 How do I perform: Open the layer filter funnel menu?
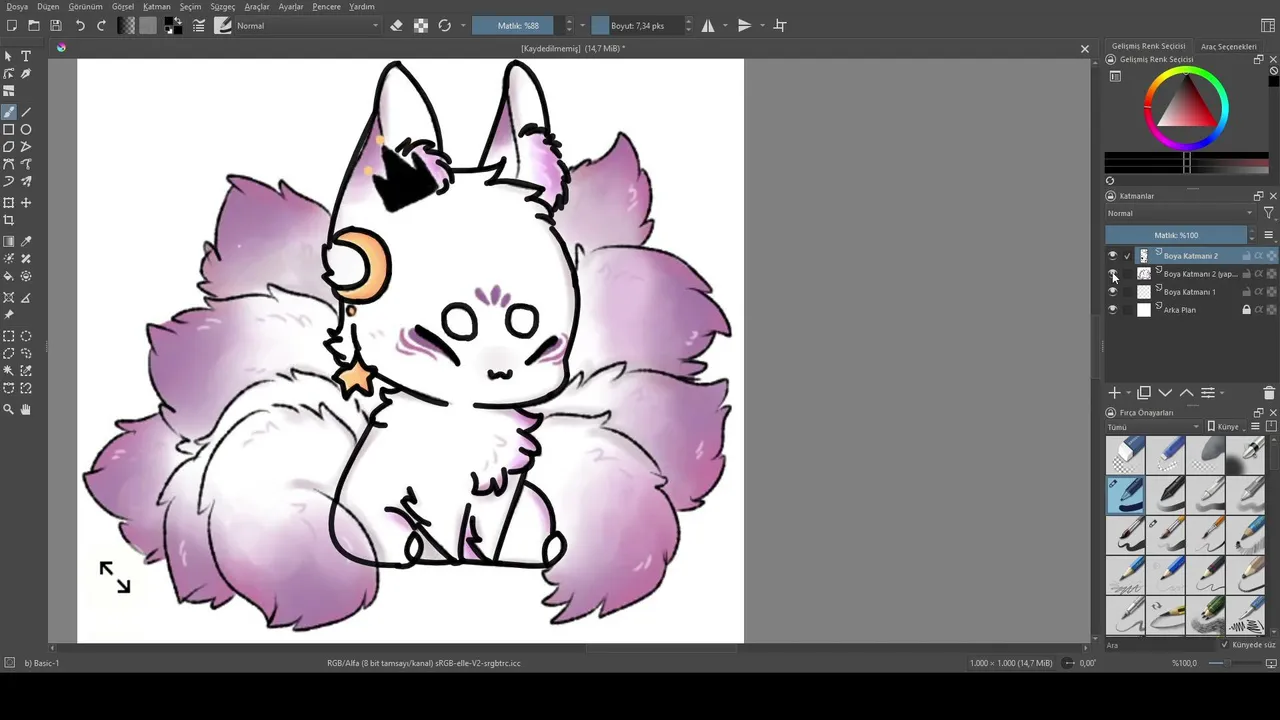[1269, 213]
